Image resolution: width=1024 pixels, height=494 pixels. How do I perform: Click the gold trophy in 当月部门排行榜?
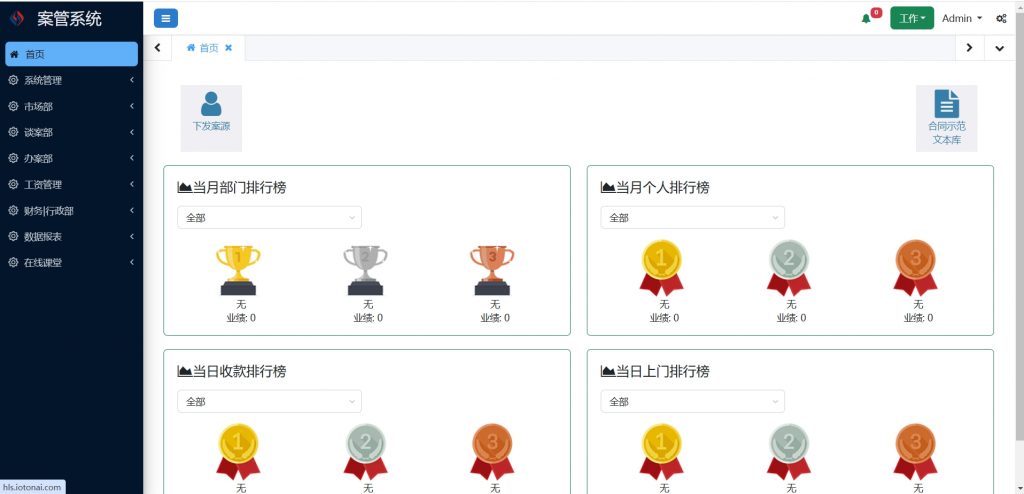238,271
